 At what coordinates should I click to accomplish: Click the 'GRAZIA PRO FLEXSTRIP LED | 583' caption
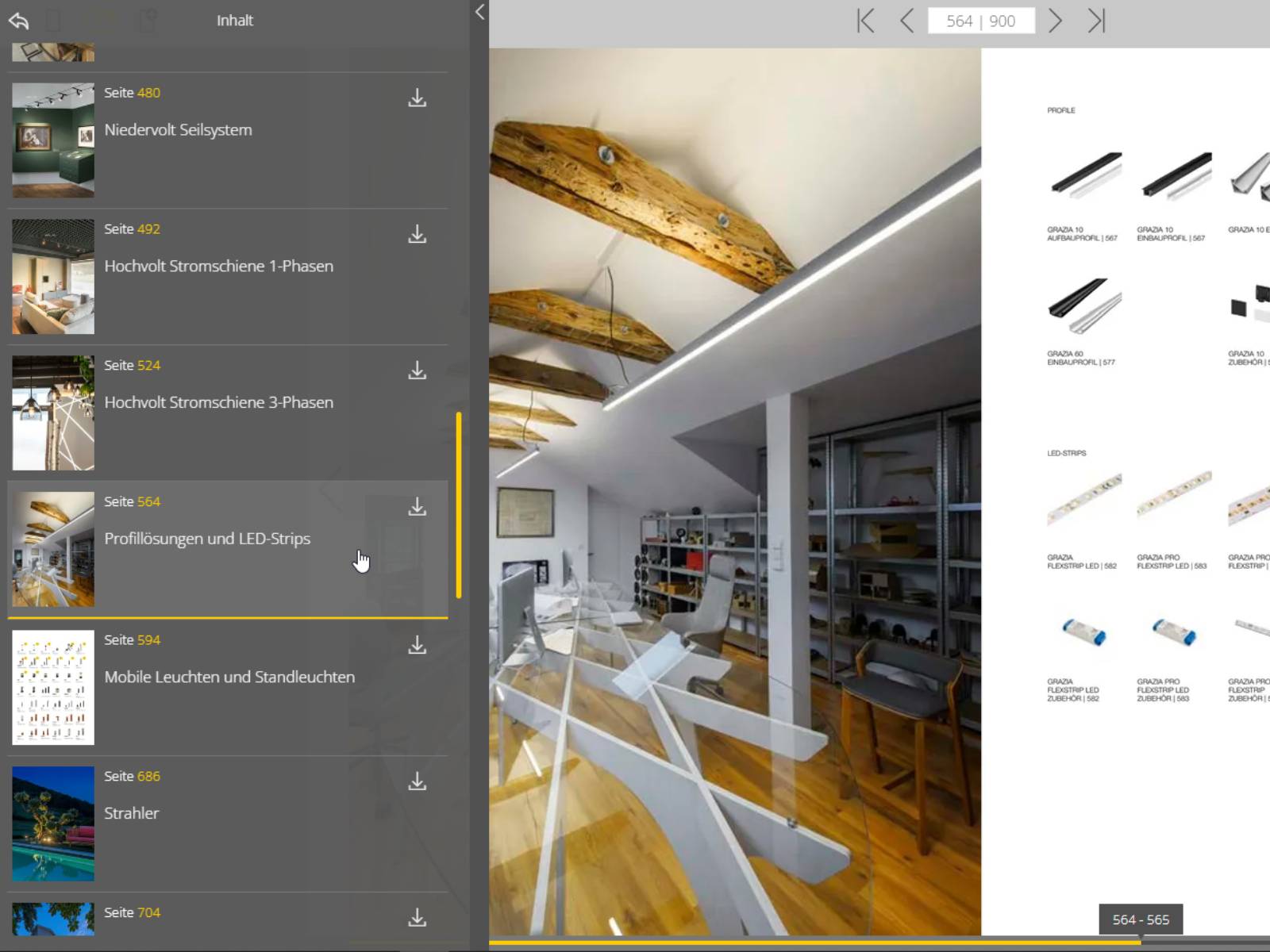point(1172,562)
